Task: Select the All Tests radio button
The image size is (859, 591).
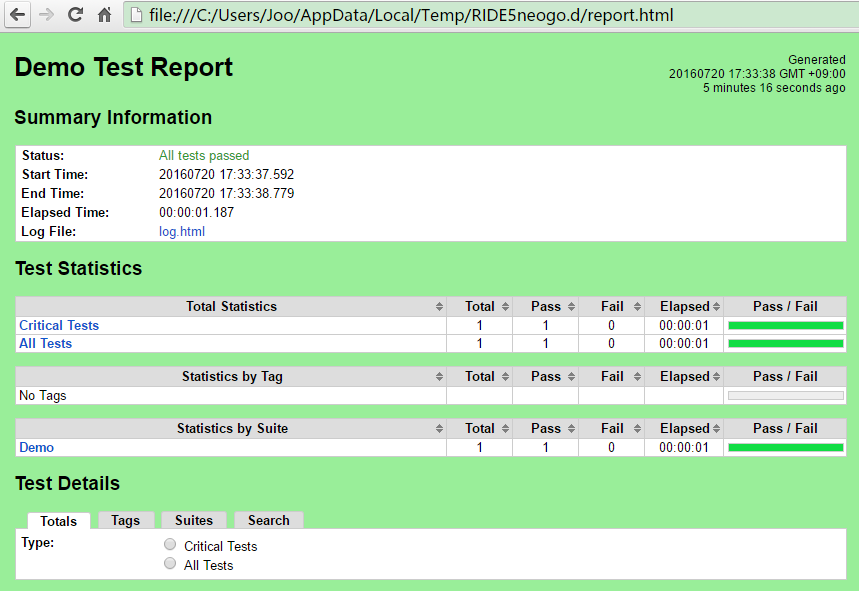Action: coord(170,564)
